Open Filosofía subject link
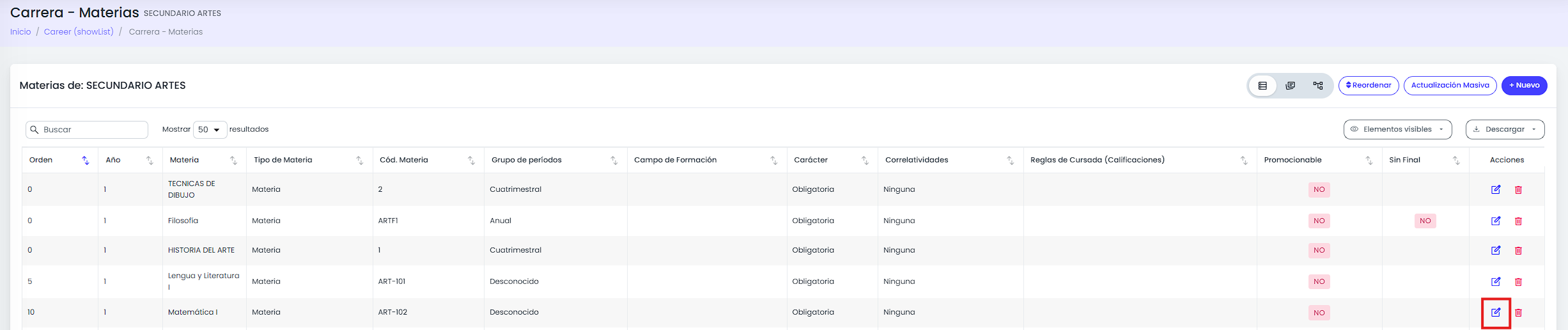Viewport: 1568px width, 330px height. [183, 221]
